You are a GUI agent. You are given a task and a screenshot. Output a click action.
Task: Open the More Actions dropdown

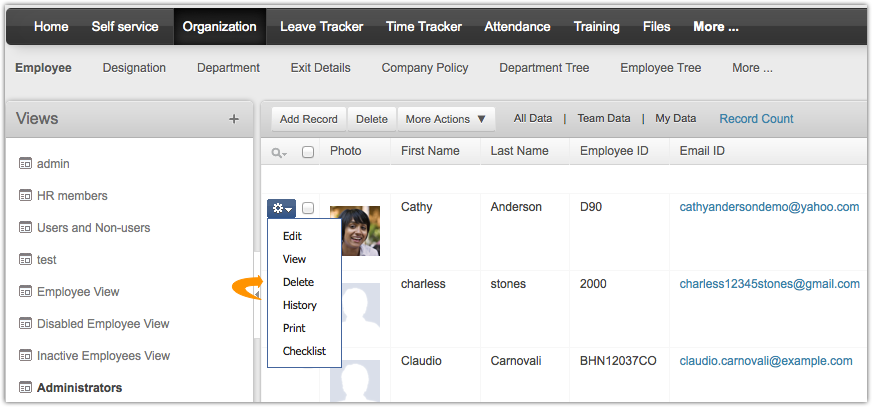click(x=446, y=119)
